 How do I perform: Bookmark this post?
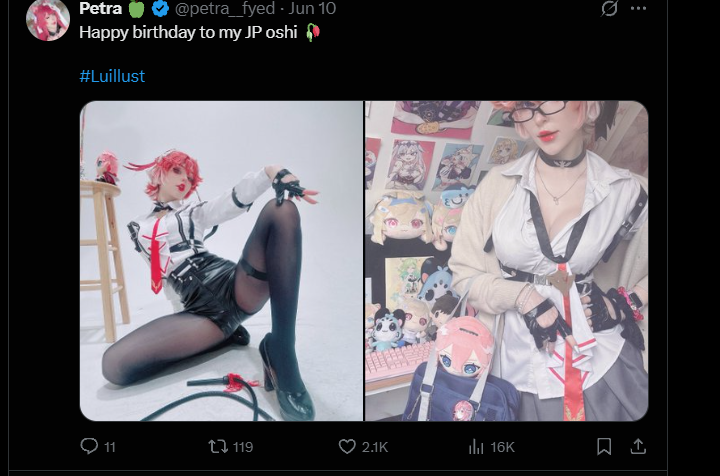(x=604, y=446)
